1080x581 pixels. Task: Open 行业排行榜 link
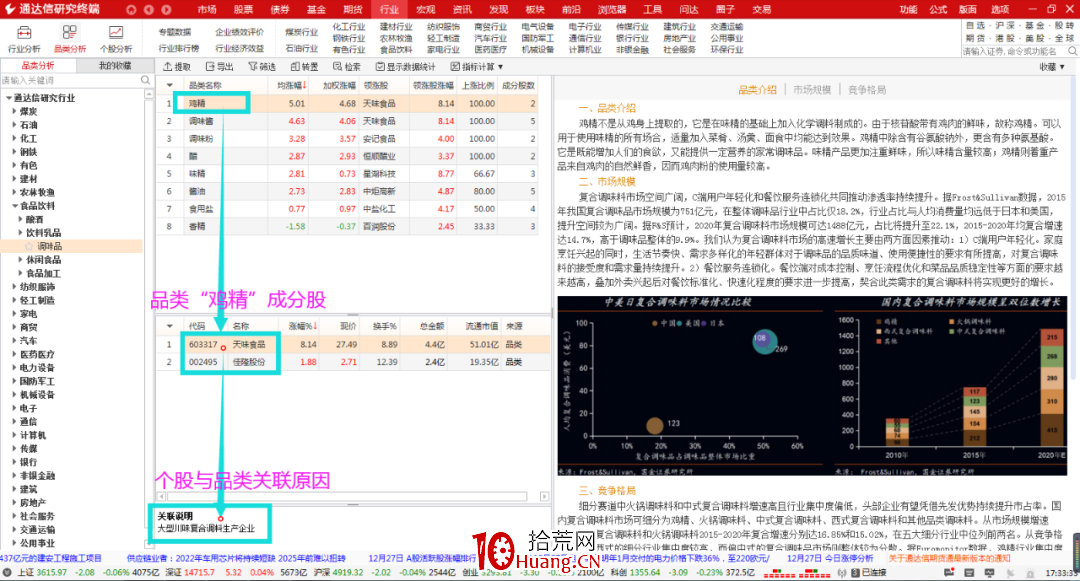[178, 49]
